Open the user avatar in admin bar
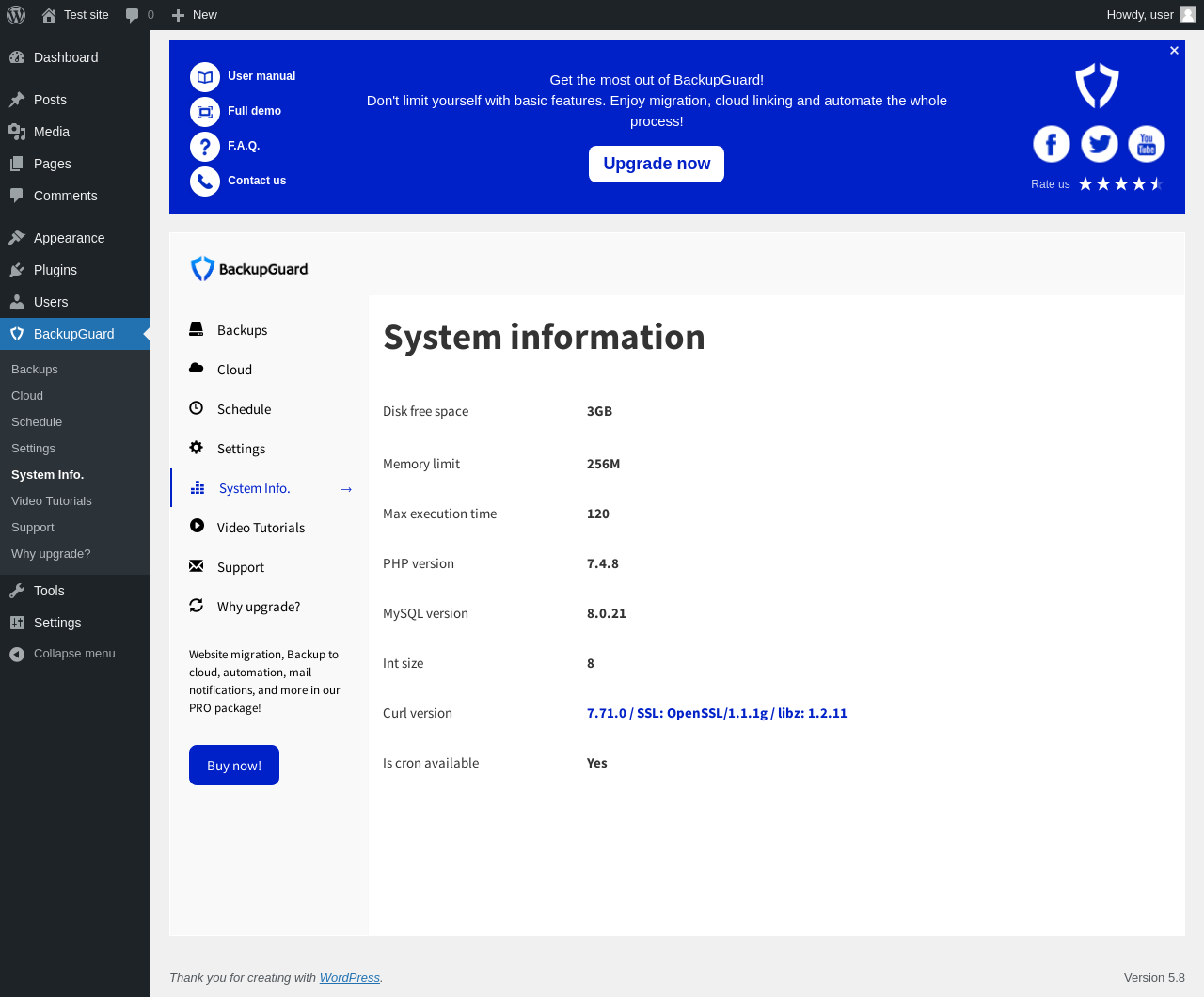 (x=1188, y=14)
